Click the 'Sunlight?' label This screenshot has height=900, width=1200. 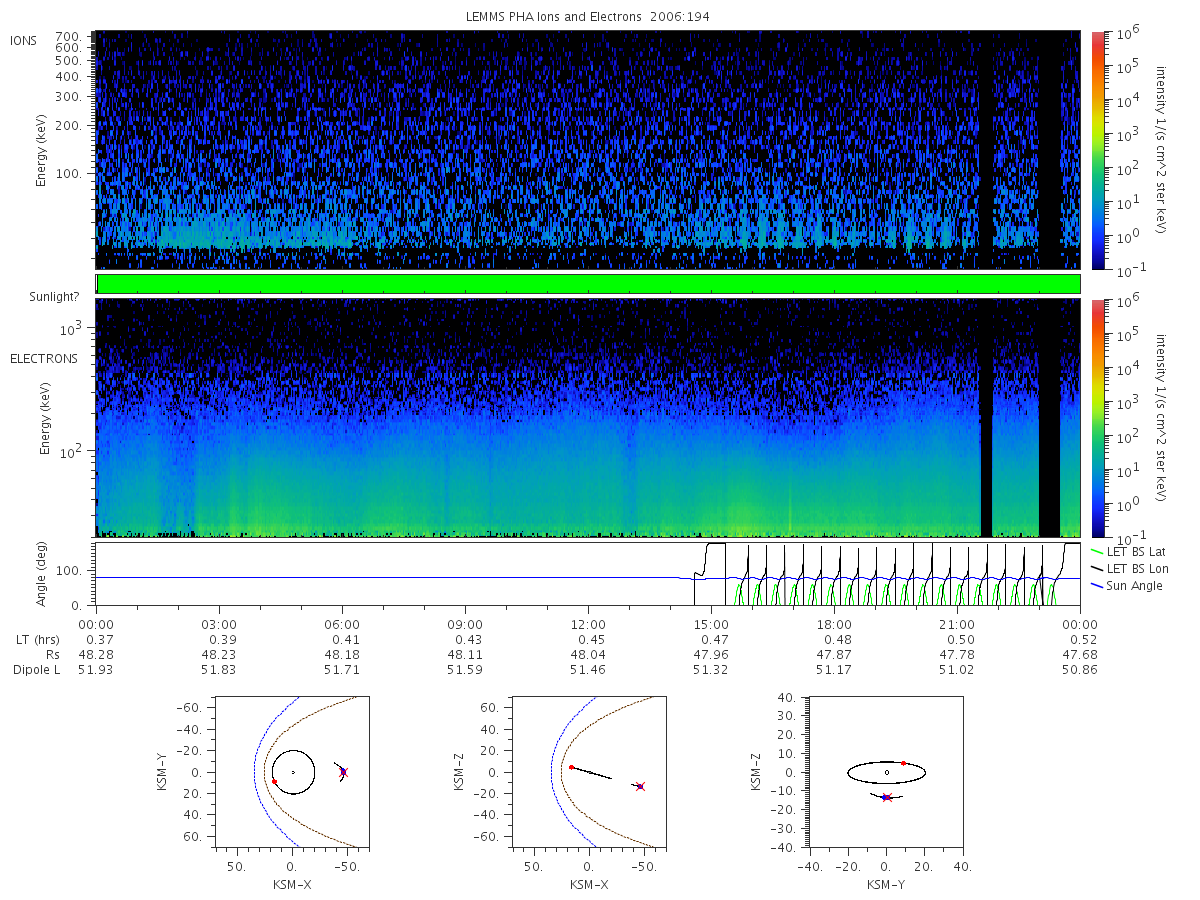tap(56, 297)
